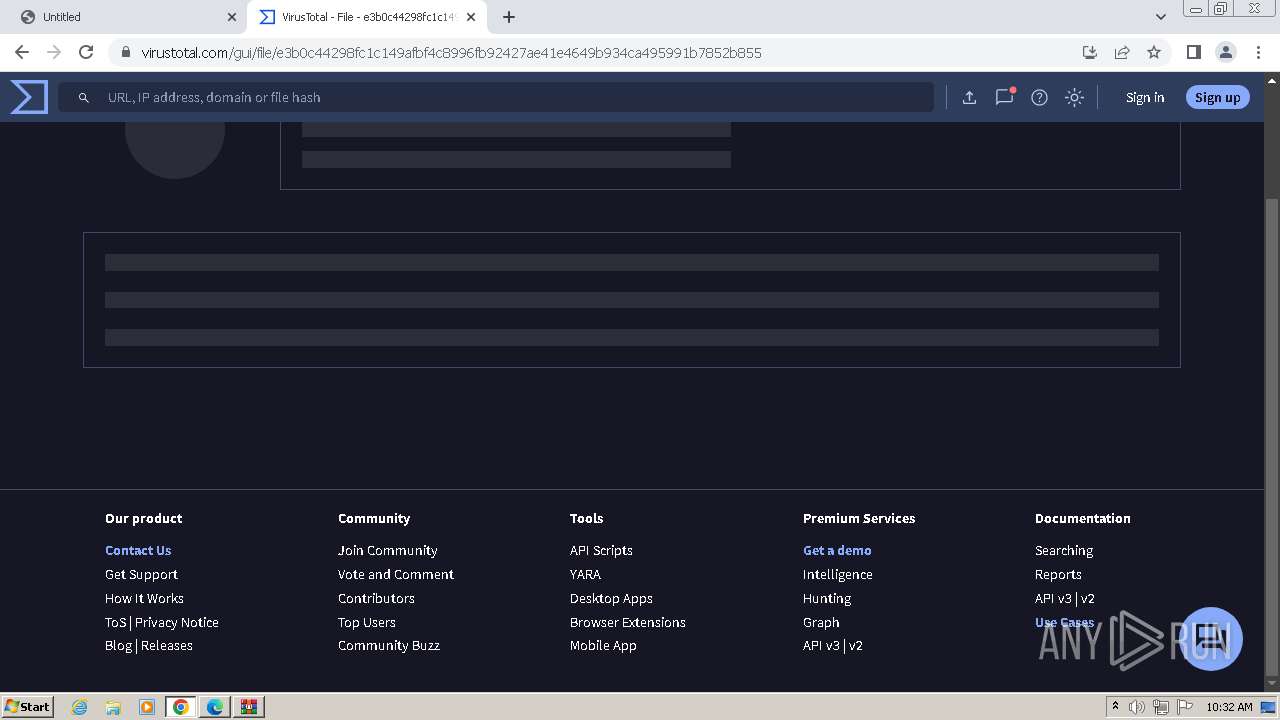Click the install app icon in address bar
This screenshot has height=720, width=1280.
1090,52
